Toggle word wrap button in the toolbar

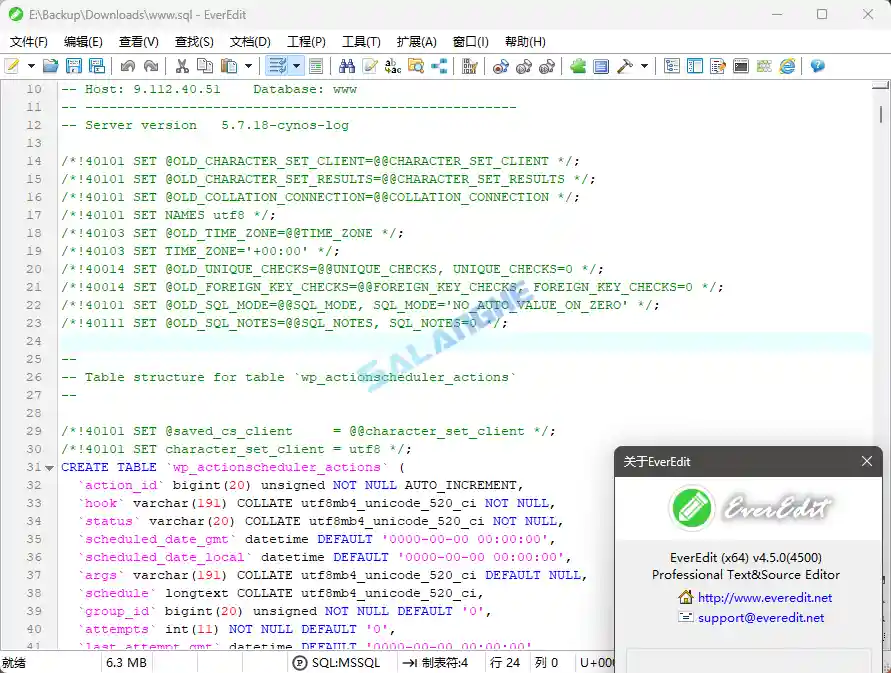pyautogui.click(x=277, y=66)
